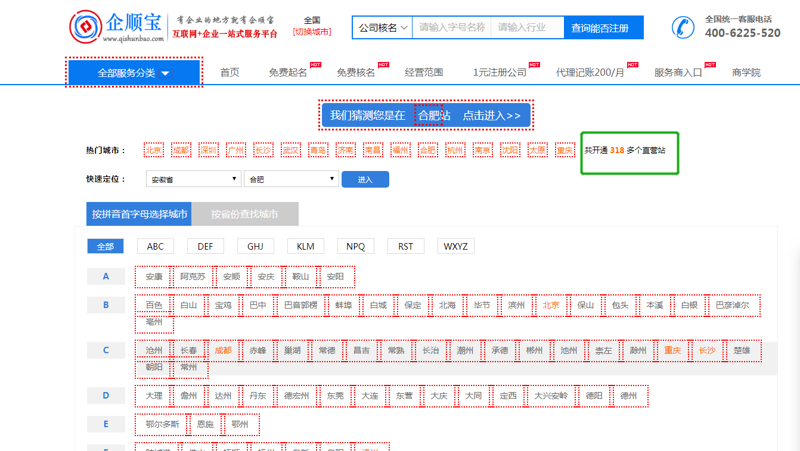
Task: Open 免费起名 in the navigation bar
Action: coord(288,73)
